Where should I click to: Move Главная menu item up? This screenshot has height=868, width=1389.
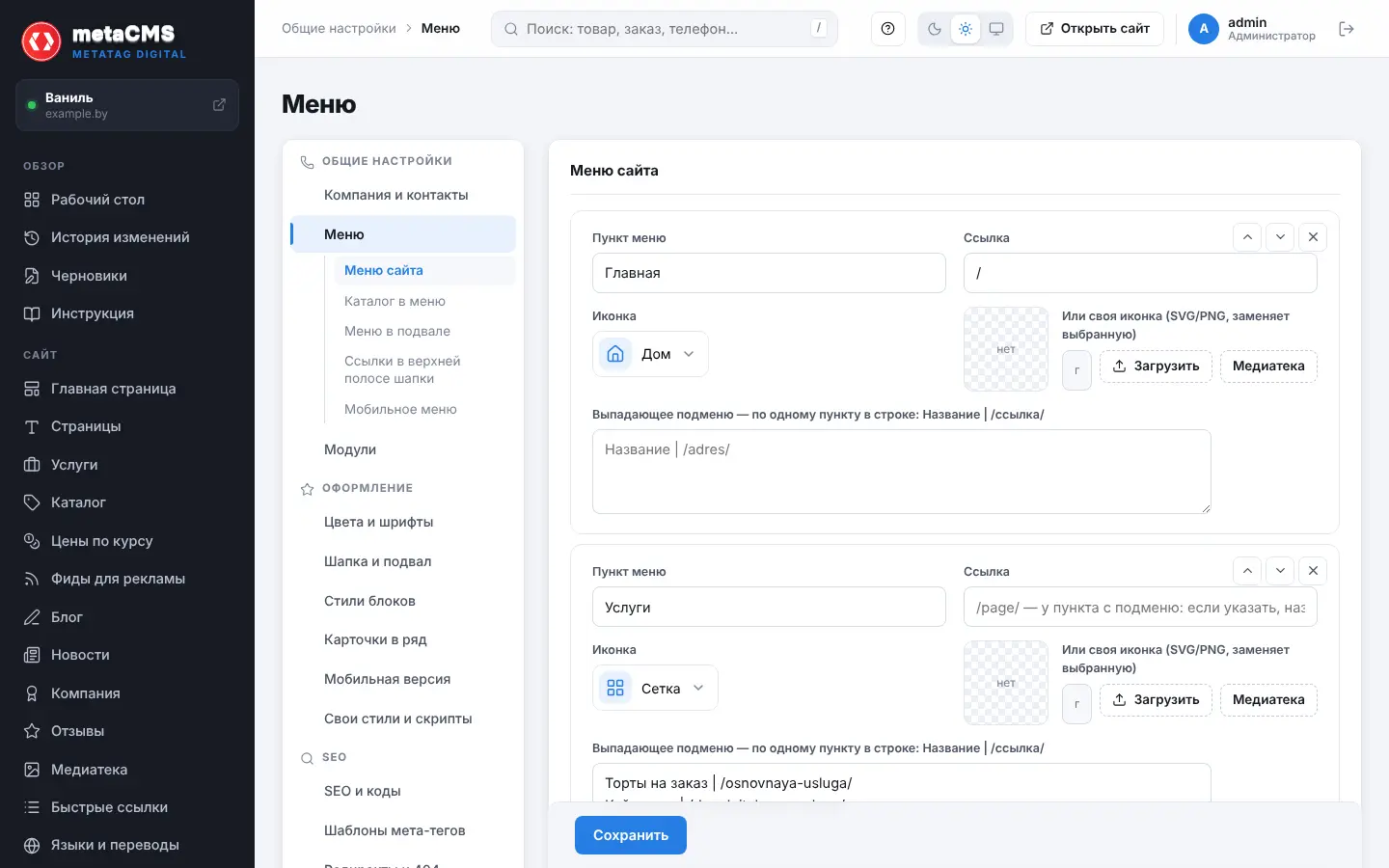click(1247, 236)
